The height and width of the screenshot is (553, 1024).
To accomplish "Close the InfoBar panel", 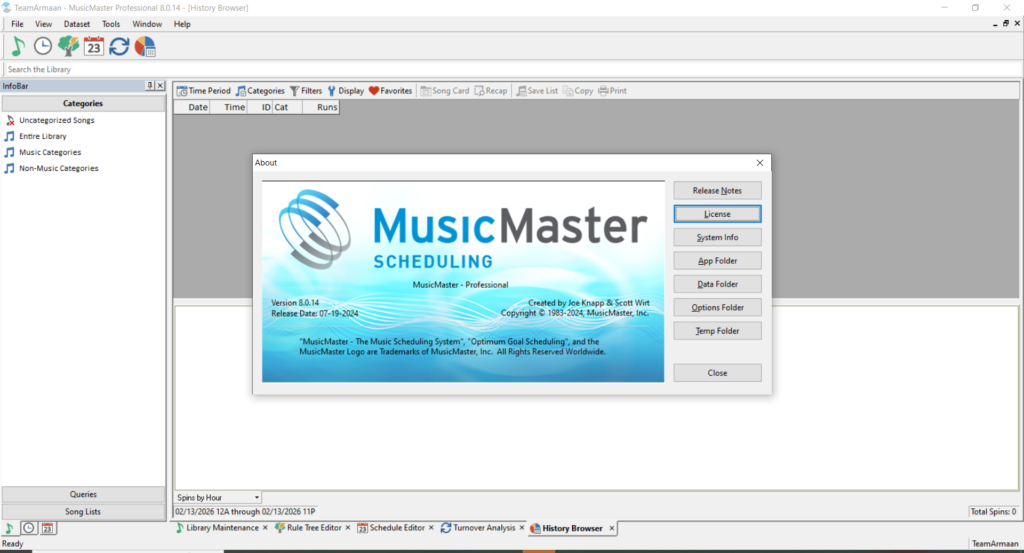I will point(160,86).
